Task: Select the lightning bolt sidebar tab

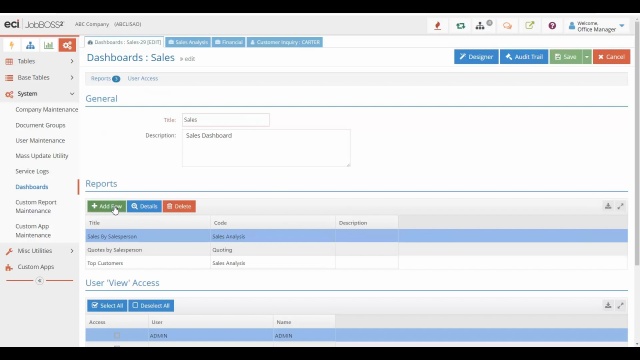Action: [12, 45]
